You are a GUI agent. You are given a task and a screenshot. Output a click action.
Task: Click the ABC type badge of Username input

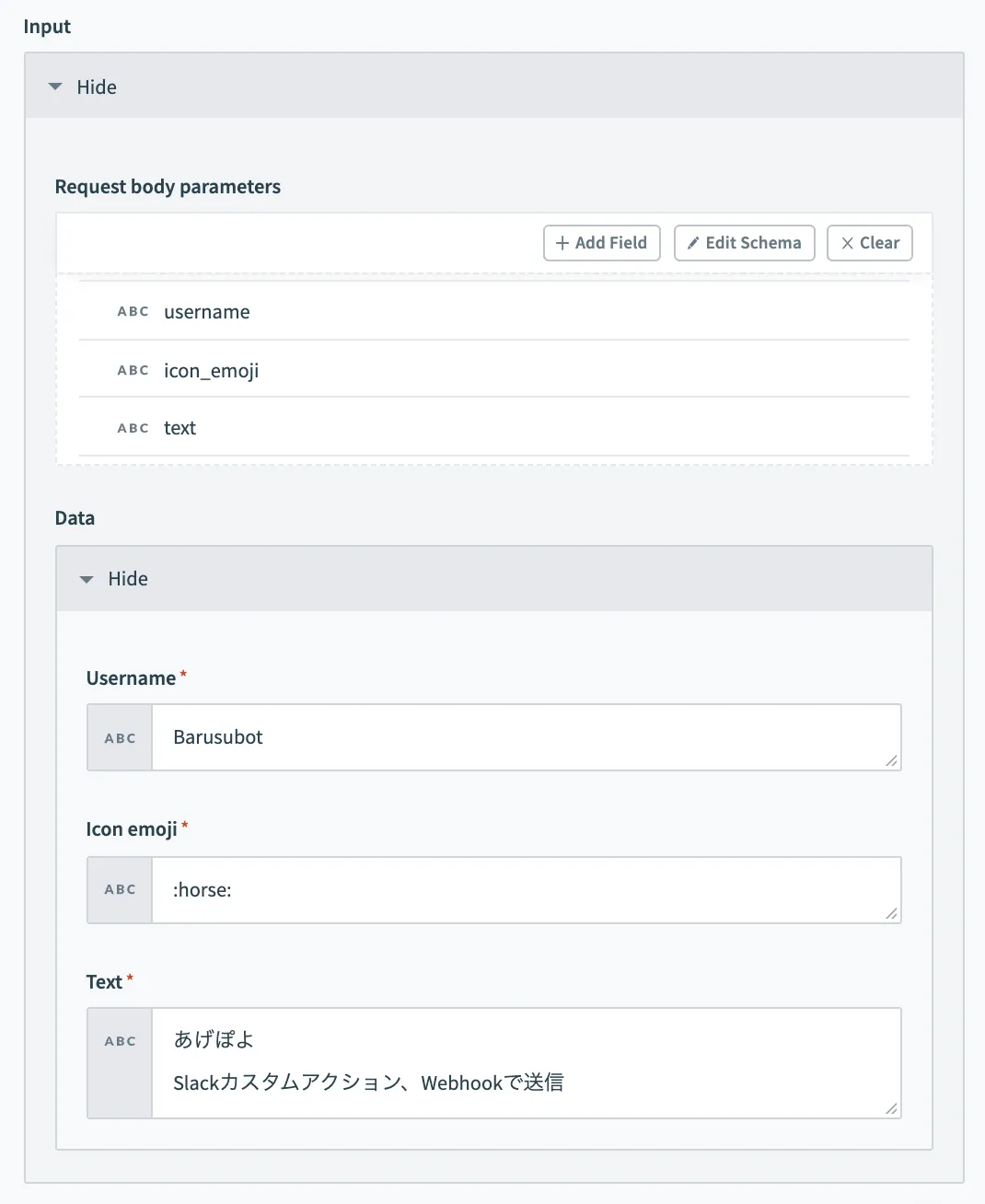(120, 738)
